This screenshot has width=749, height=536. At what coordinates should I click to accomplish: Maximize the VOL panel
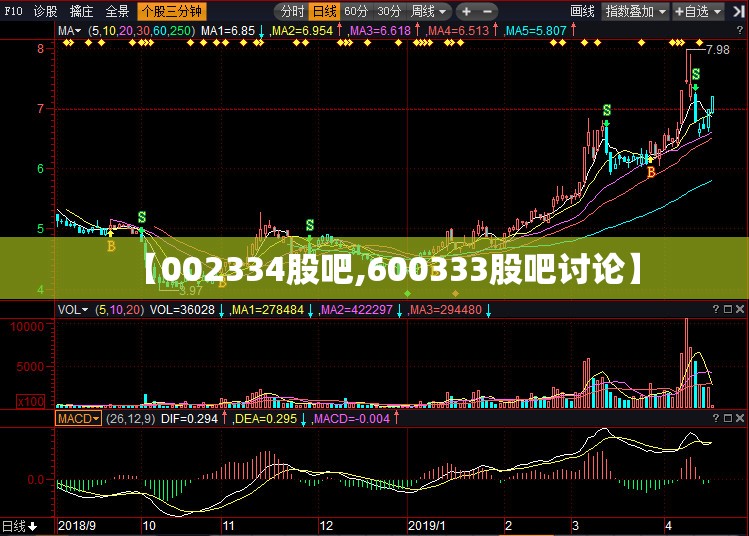tap(728, 309)
